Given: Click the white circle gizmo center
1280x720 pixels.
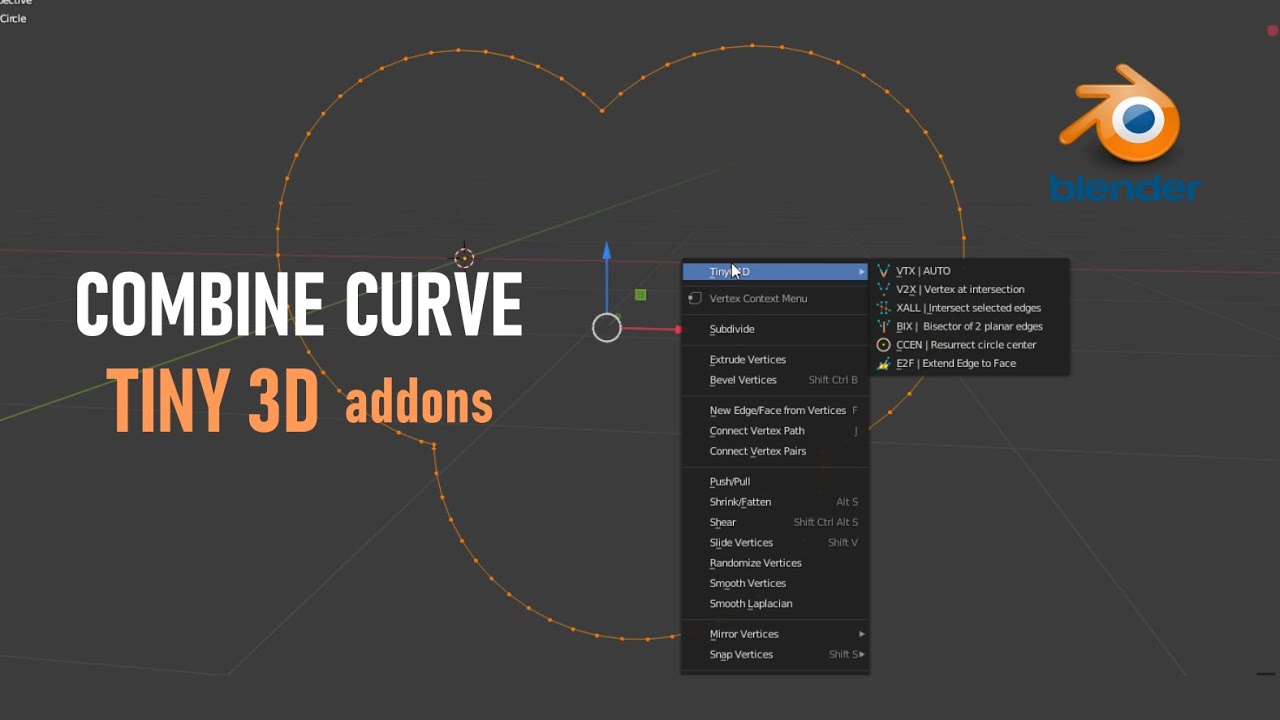Looking at the screenshot, I should [x=607, y=328].
